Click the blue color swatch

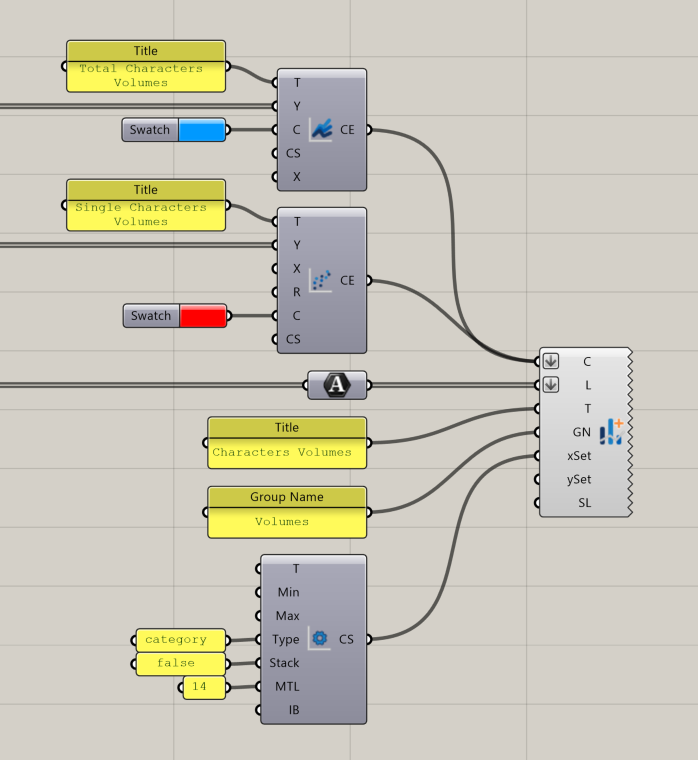[202, 130]
